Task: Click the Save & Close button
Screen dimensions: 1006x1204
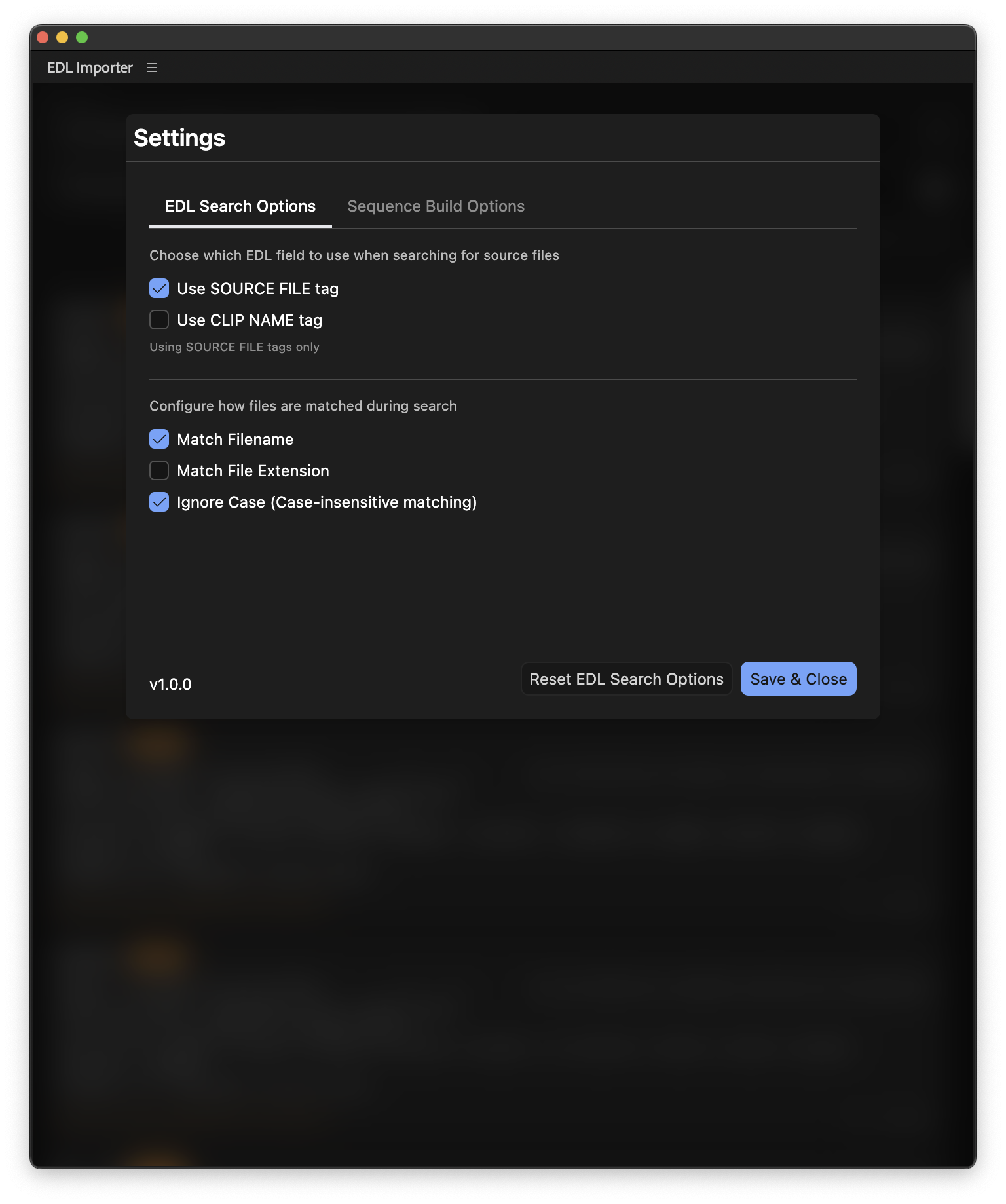Action: [x=798, y=679]
